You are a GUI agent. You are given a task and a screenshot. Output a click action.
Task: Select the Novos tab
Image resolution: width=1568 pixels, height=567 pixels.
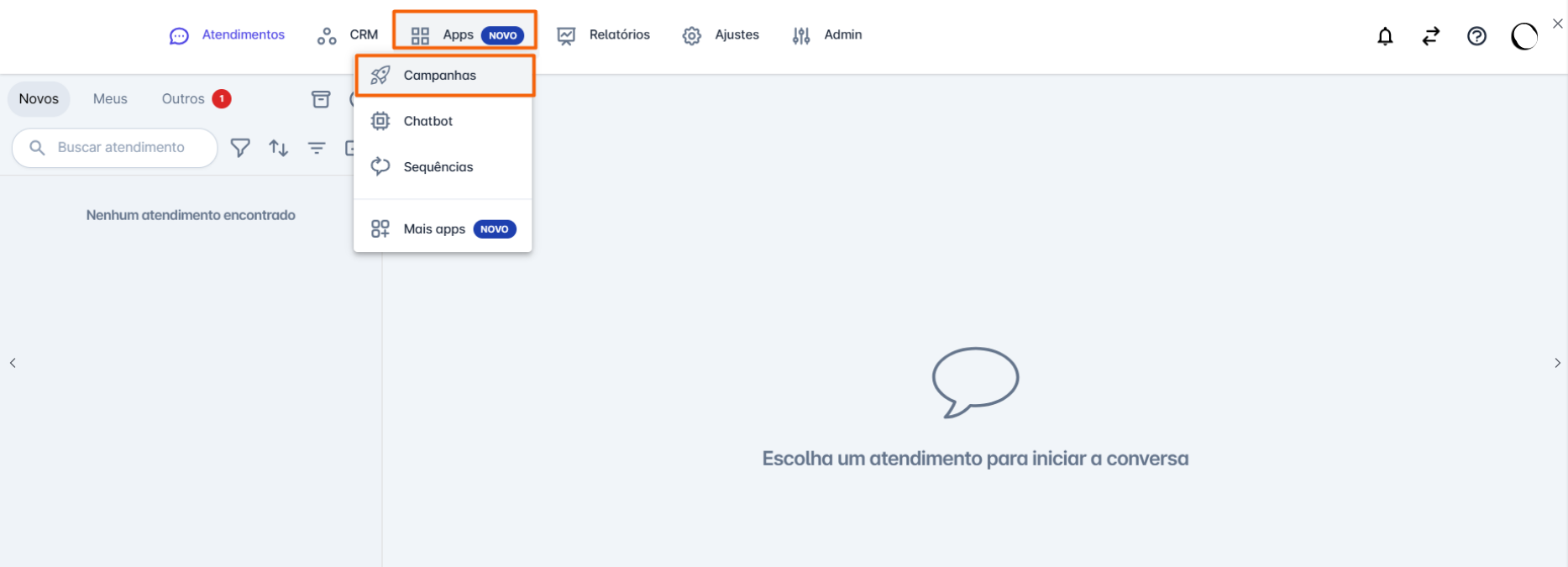click(39, 99)
